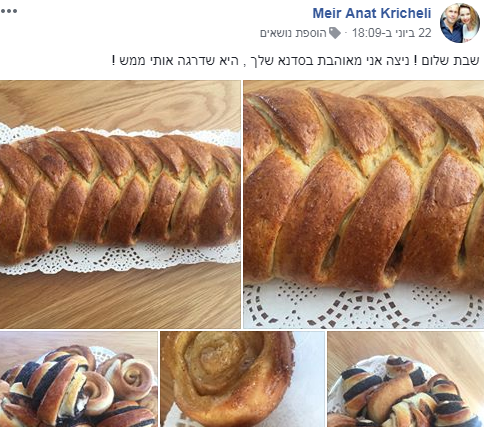This screenshot has height=427, width=484.
Task: Click the tag icon beside הוספת נושאים
Action: tap(335, 33)
